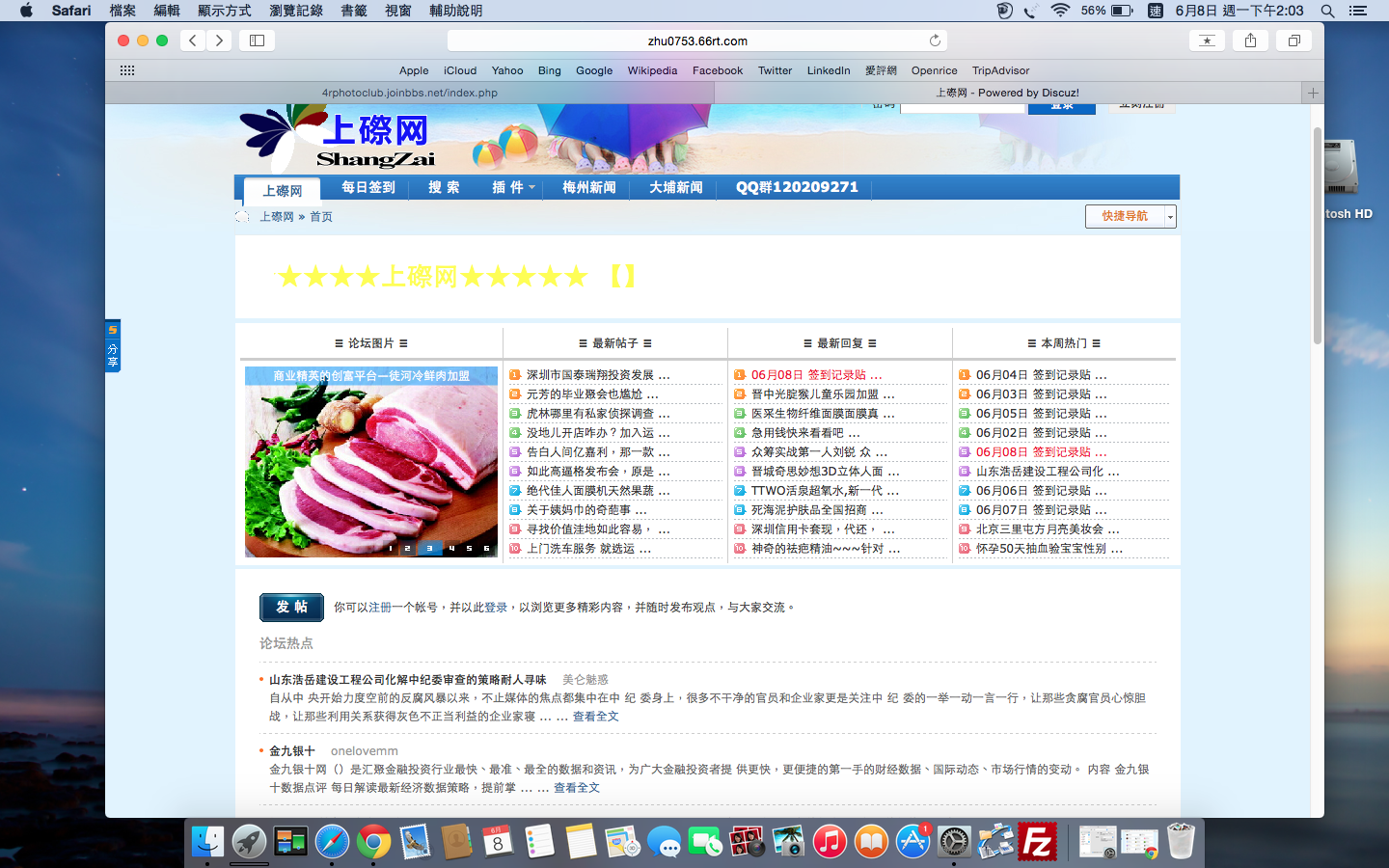Open Notes in the Dock
Image resolution: width=1389 pixels, height=868 pixels.
coord(581,842)
